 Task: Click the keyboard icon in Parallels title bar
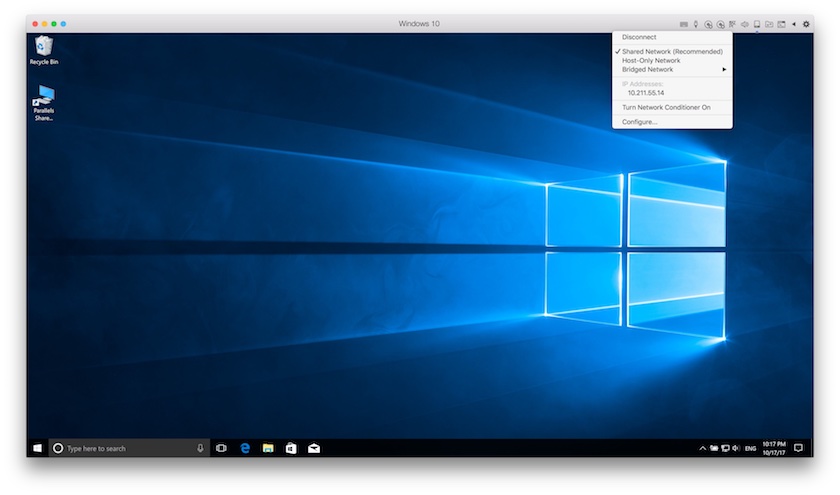pyautogui.click(x=684, y=24)
